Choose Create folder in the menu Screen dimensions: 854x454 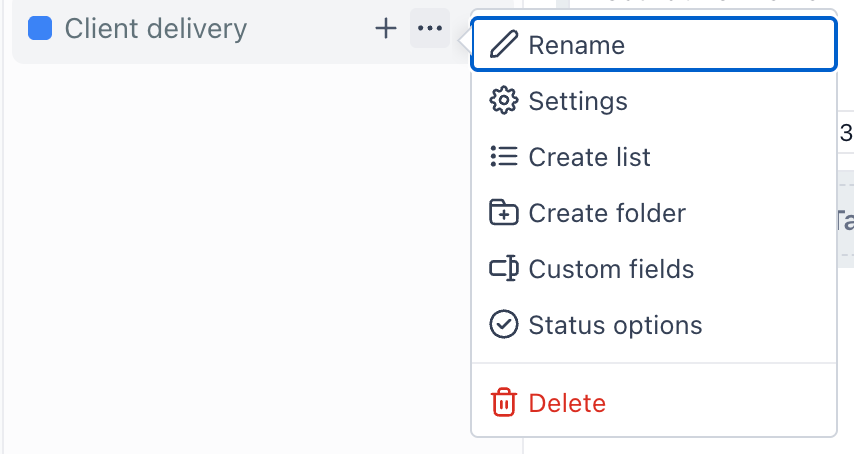coord(654,213)
